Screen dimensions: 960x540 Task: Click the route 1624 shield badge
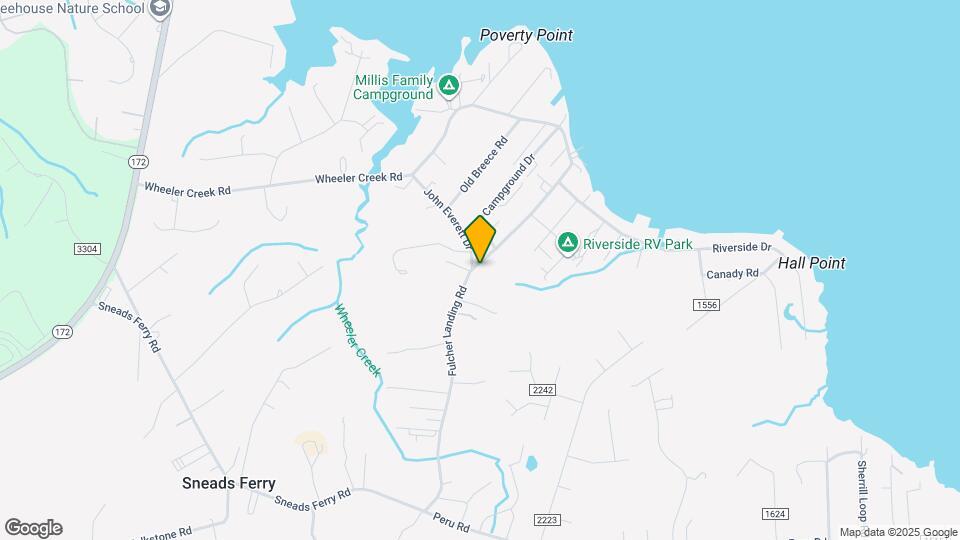click(x=775, y=514)
